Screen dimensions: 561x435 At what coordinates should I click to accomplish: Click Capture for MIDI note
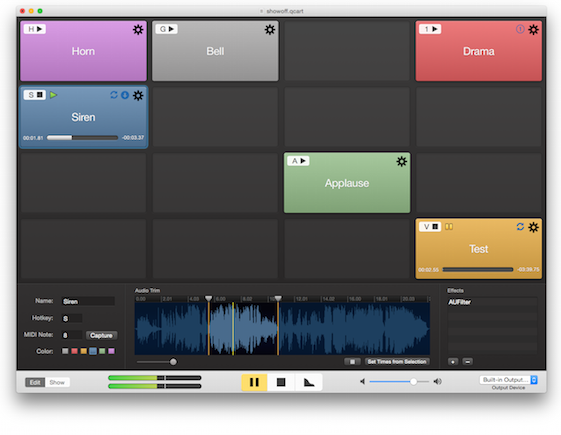coord(101,335)
